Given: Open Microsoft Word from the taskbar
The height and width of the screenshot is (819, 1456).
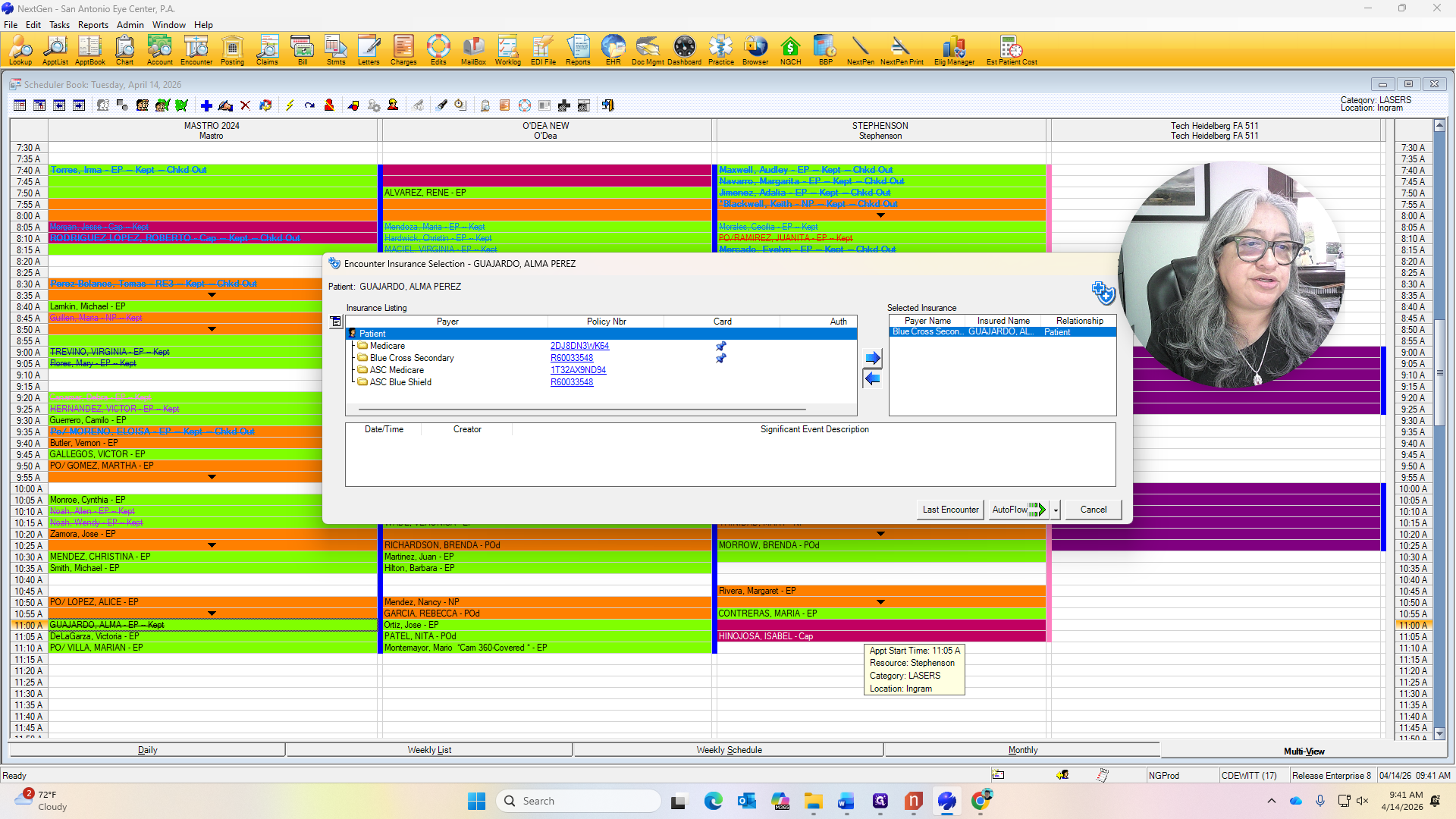Looking at the screenshot, I should coord(846,801).
